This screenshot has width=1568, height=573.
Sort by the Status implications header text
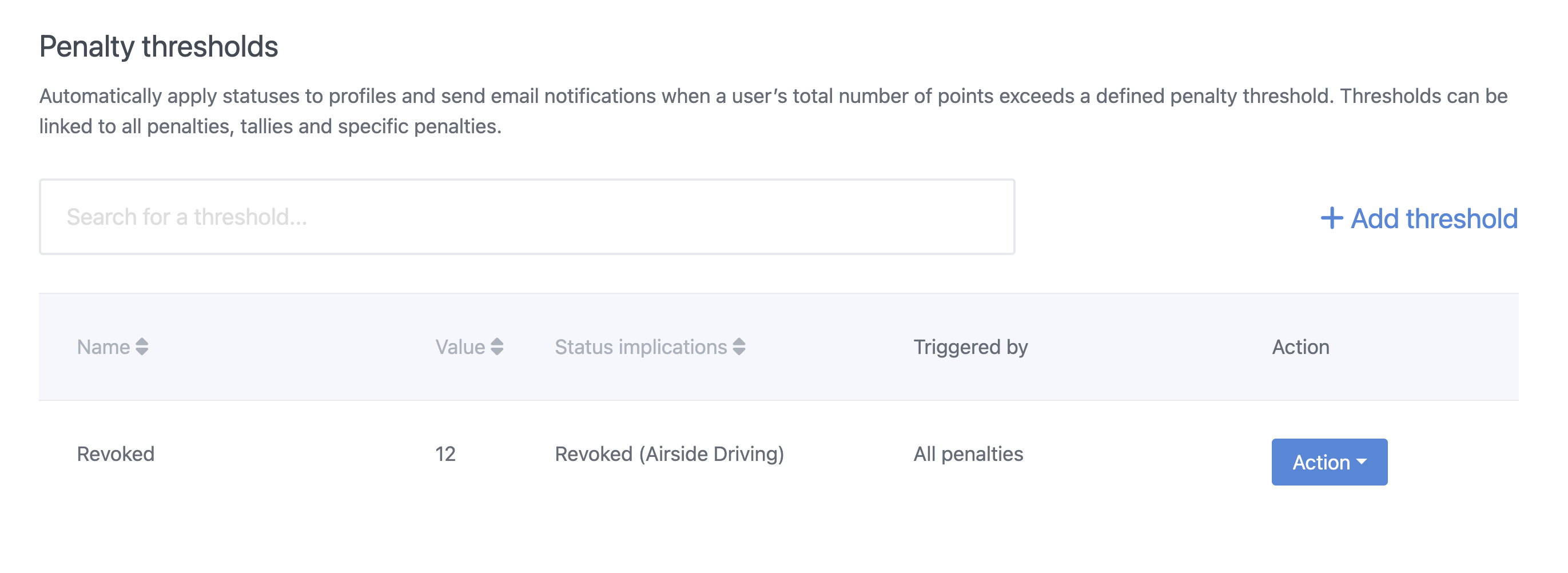(x=640, y=347)
